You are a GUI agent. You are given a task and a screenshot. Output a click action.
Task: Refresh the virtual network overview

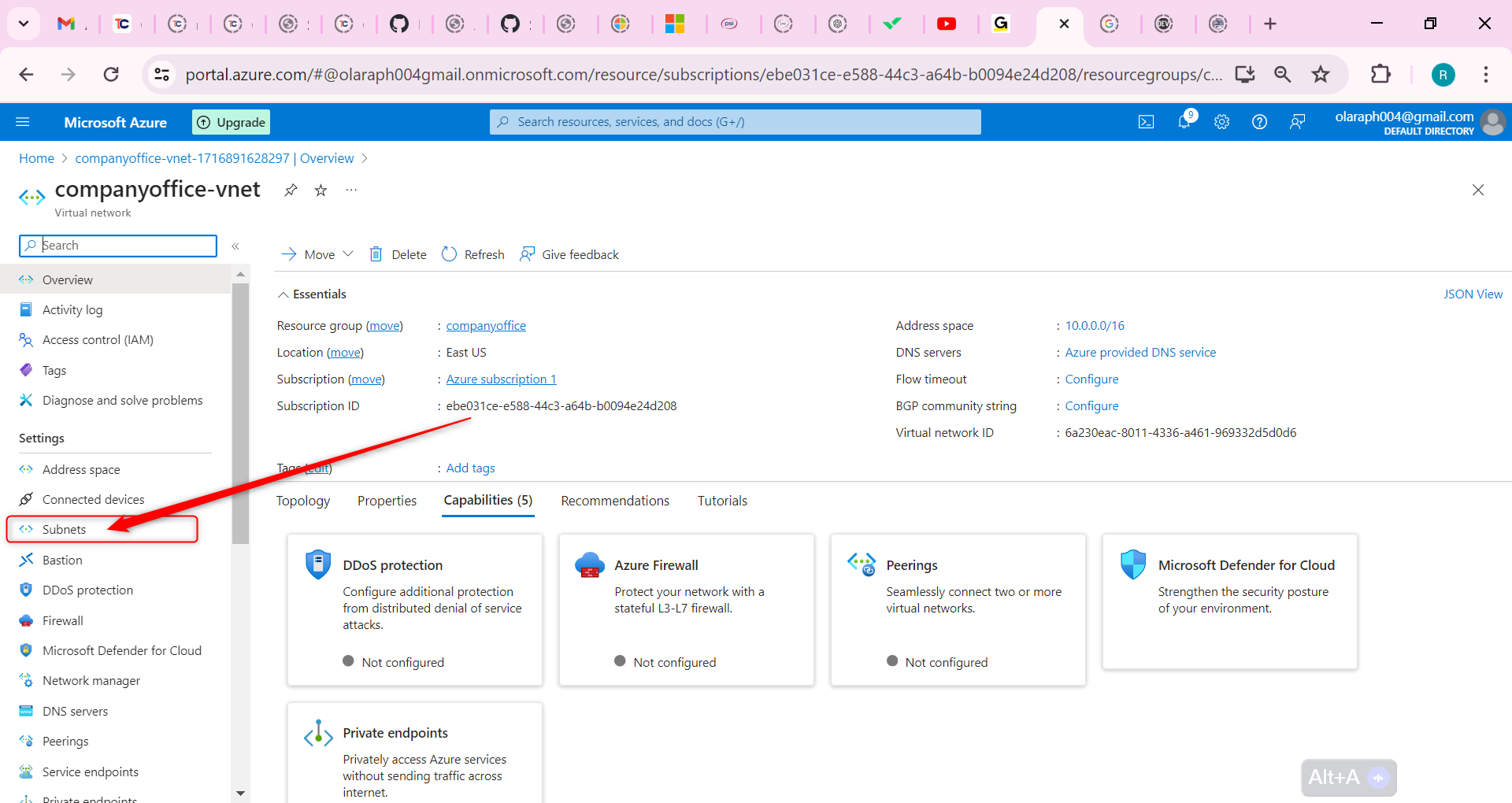point(473,254)
